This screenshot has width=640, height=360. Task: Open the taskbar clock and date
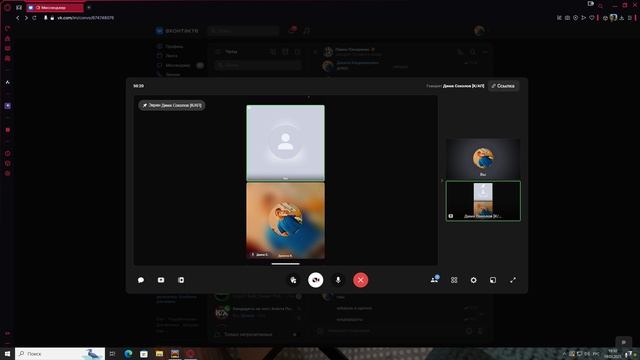point(612,353)
